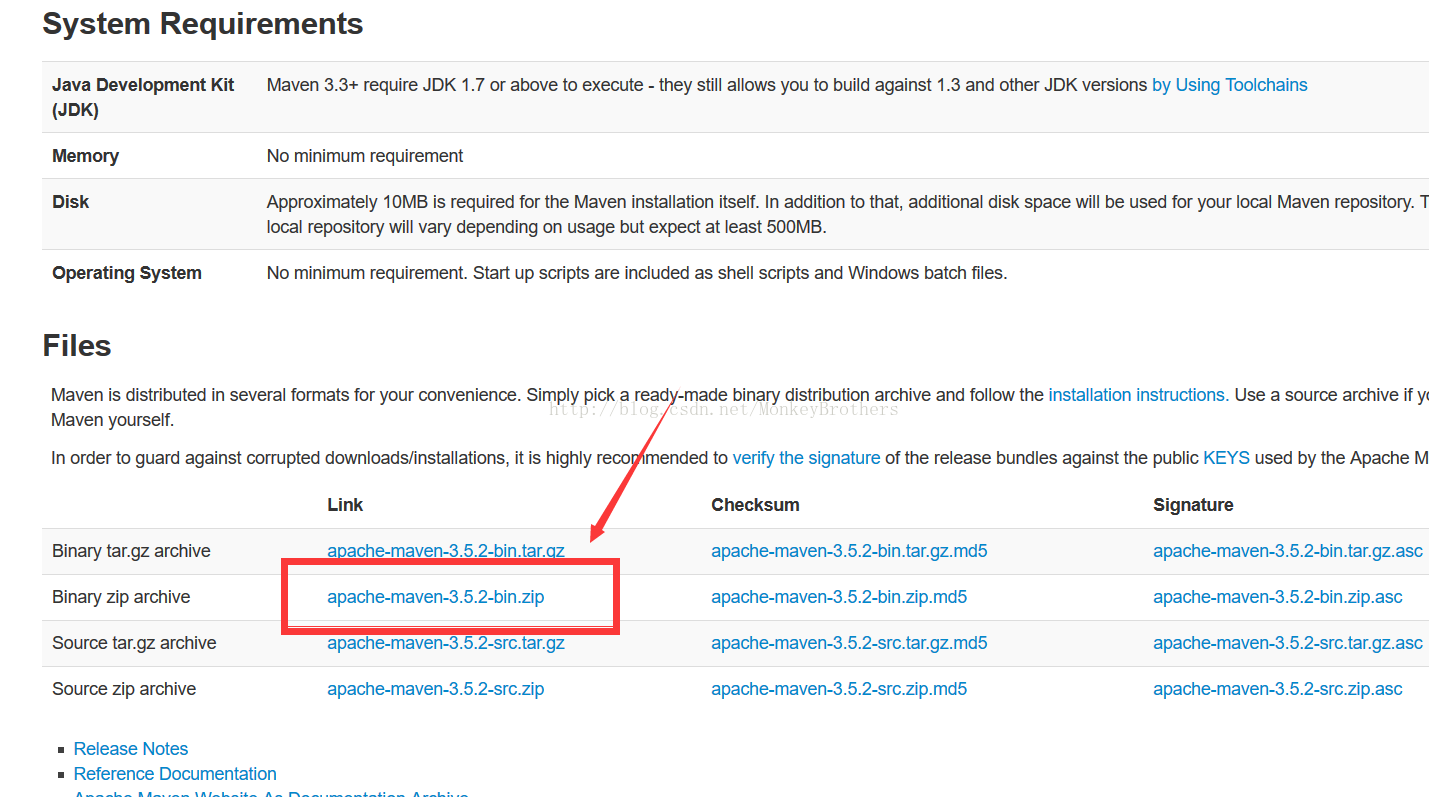Image resolution: width=1429 pixels, height=797 pixels.
Task: Open signature apache-maven-3.5.2-bin.tar.gz.asc
Action: [x=1288, y=551]
